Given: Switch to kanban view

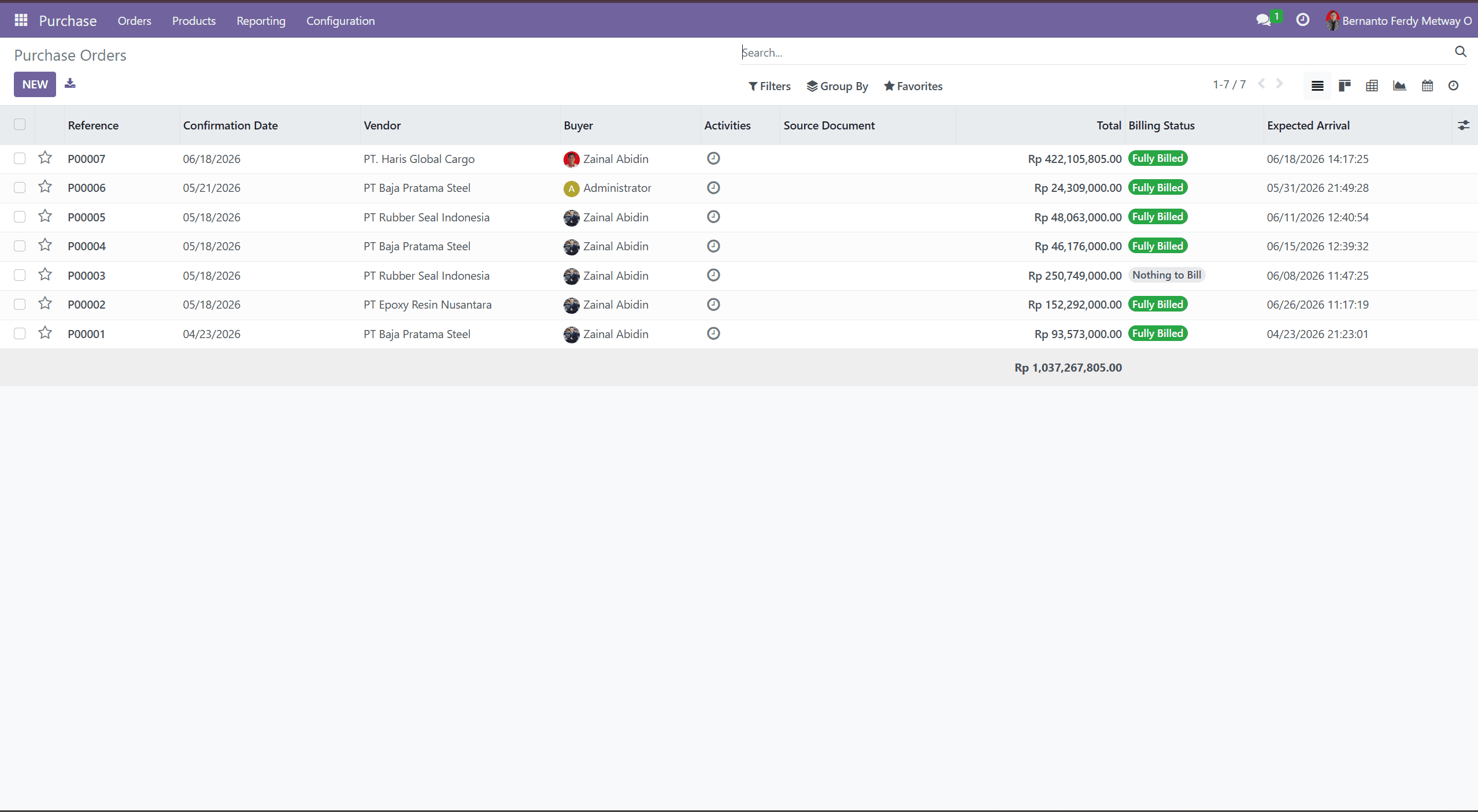Looking at the screenshot, I should (x=1344, y=86).
